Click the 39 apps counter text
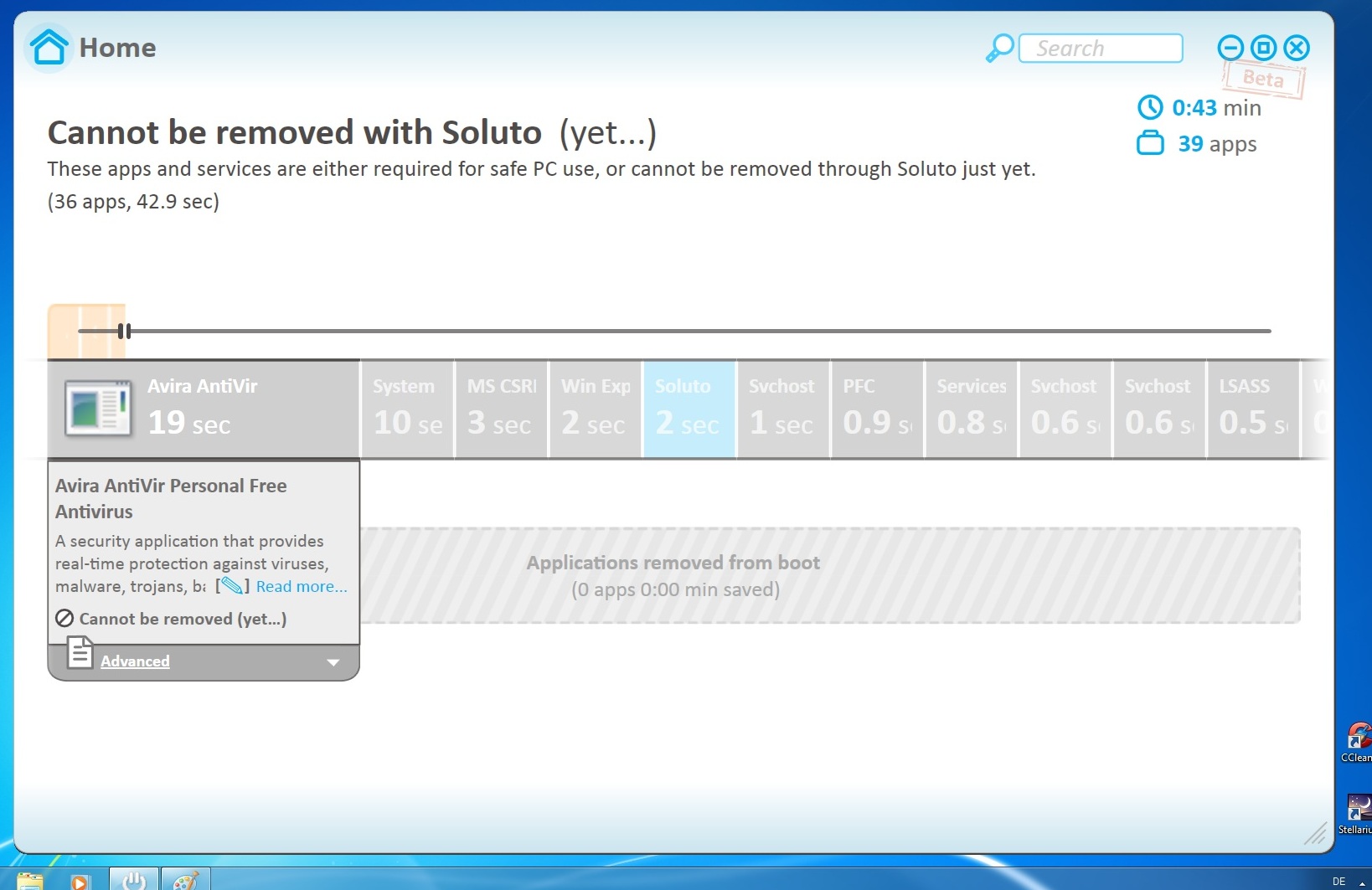This screenshot has width=1372, height=890. 1217,144
